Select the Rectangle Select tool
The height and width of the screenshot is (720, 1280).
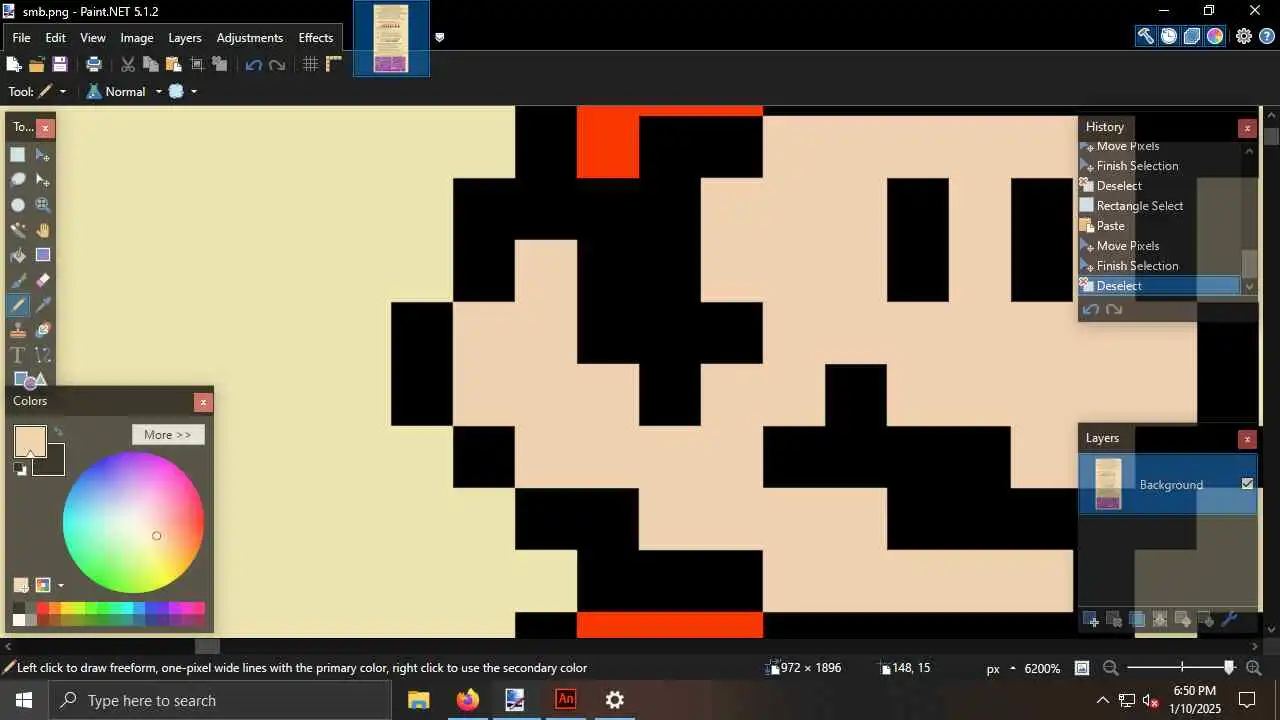18,154
